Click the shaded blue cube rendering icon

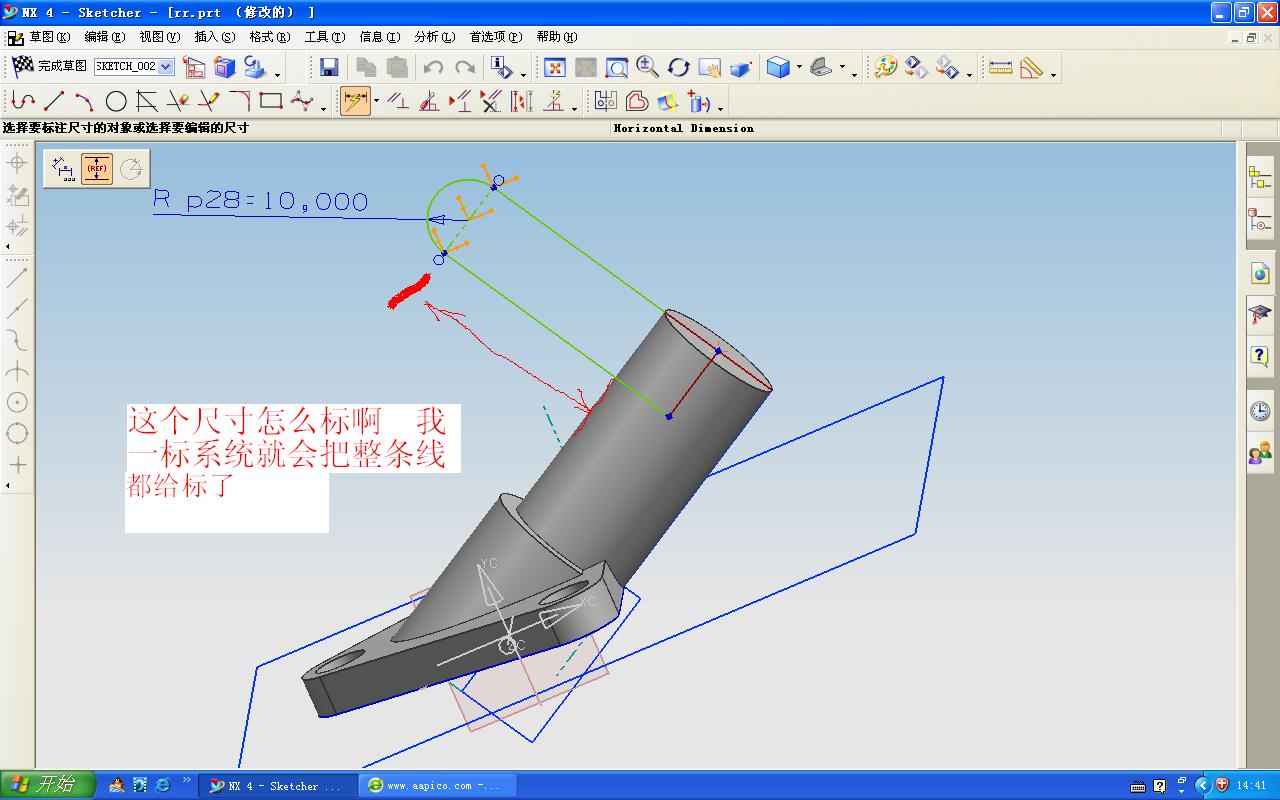coord(778,68)
